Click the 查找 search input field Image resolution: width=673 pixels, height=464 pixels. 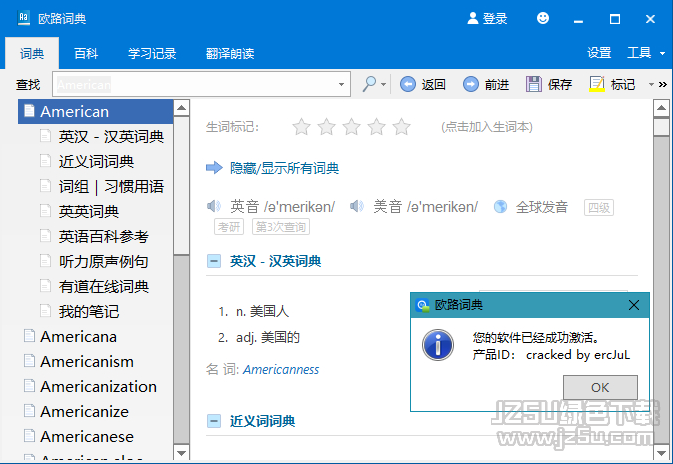[x=201, y=84]
